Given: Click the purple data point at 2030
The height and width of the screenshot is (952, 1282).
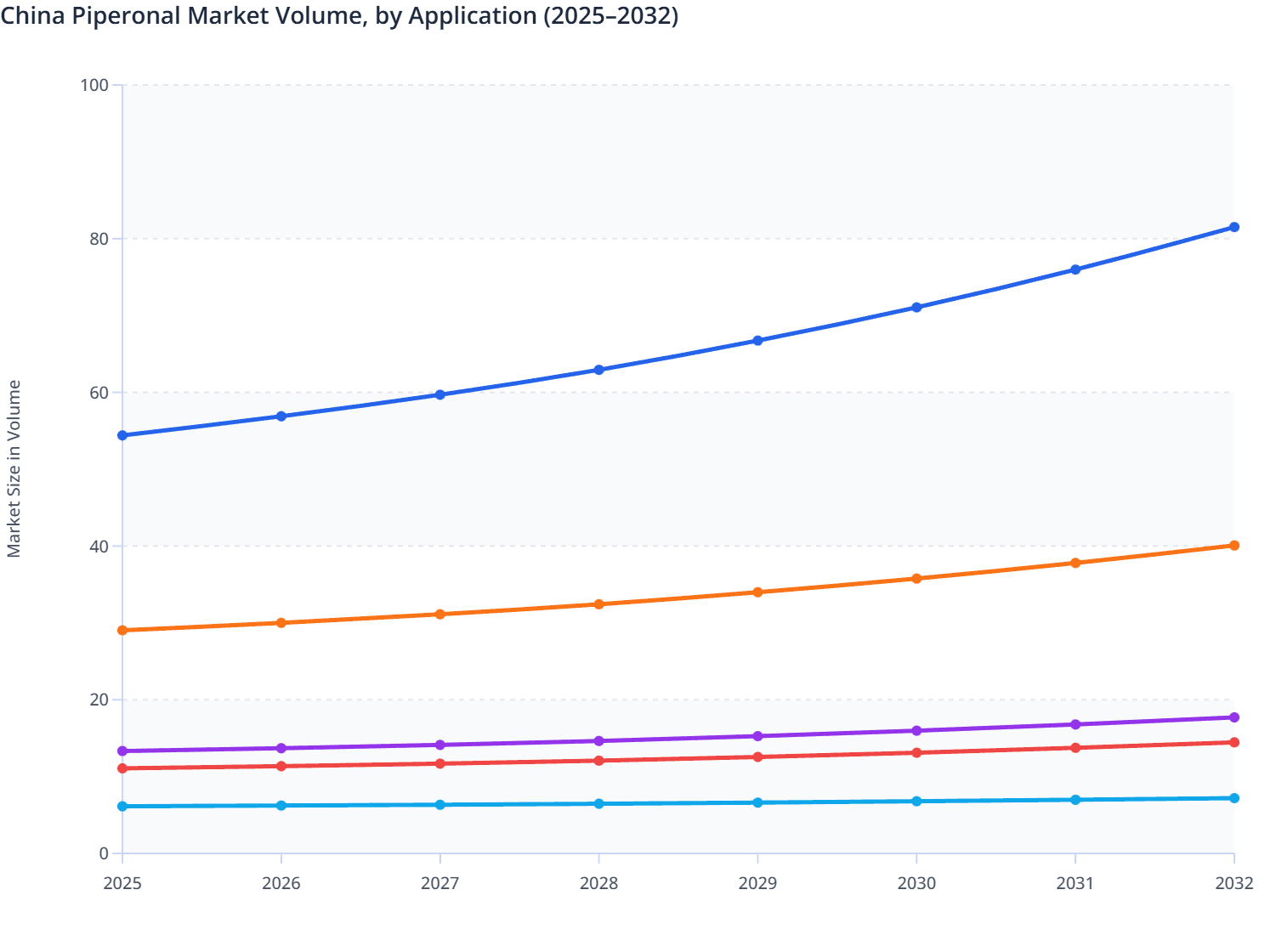Looking at the screenshot, I should point(916,731).
